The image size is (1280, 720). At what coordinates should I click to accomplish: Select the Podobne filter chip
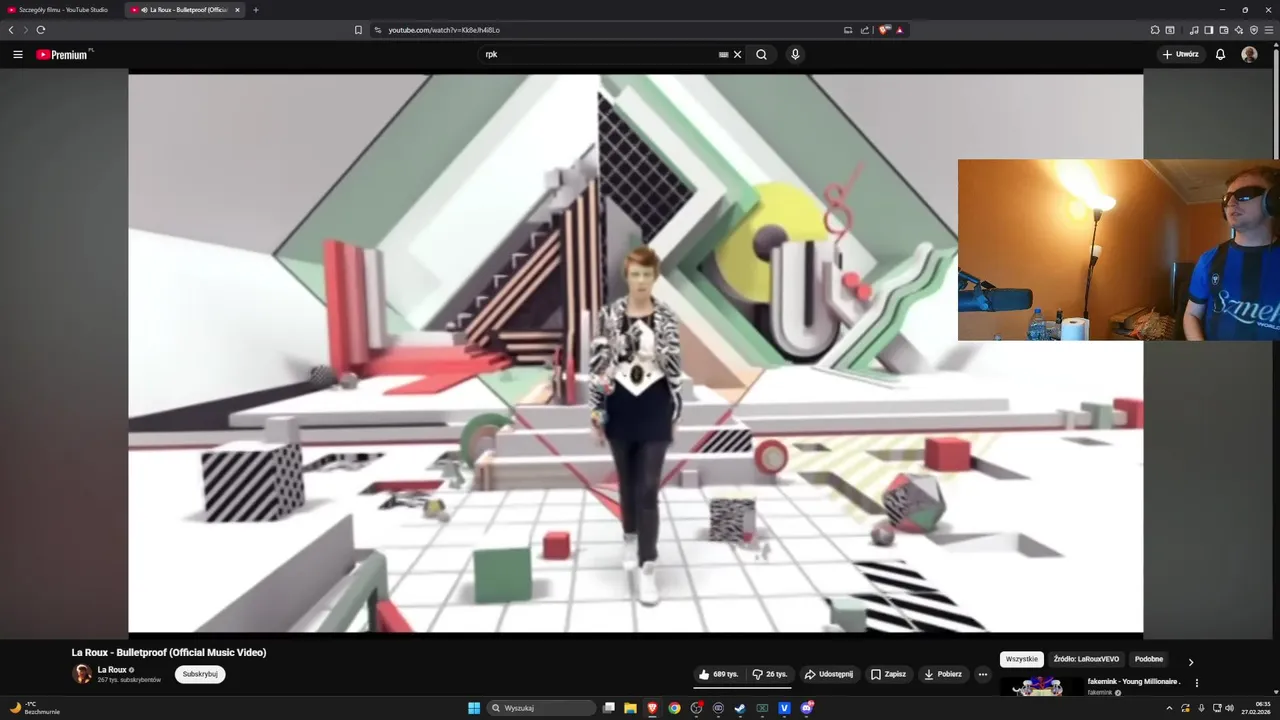click(x=1149, y=659)
